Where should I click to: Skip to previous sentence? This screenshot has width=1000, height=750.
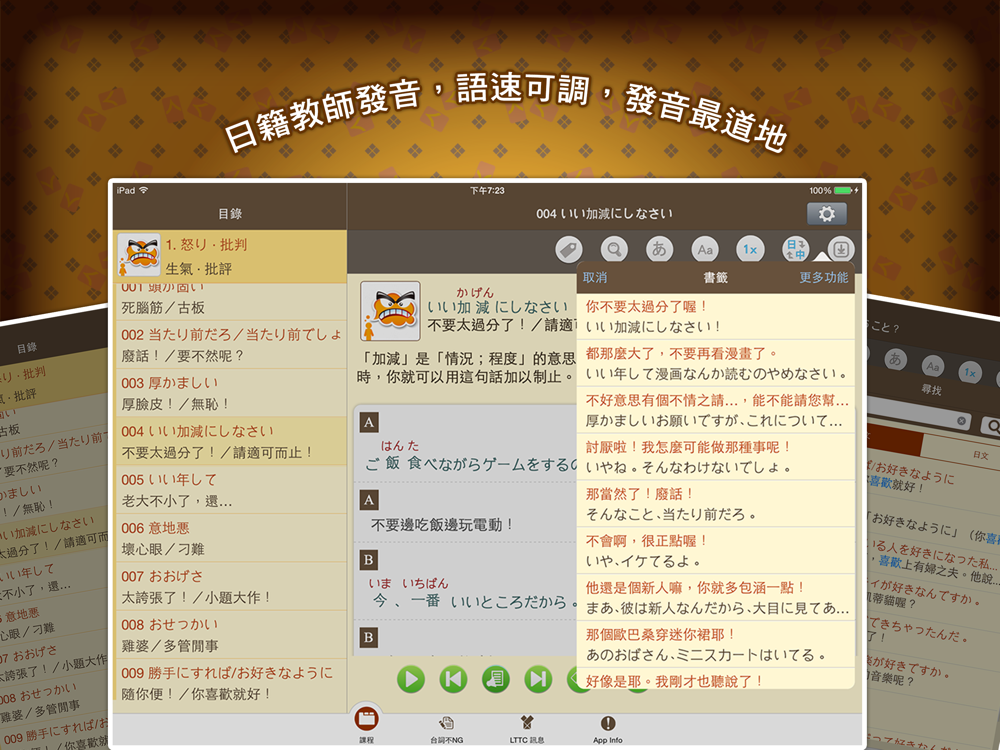pos(453,679)
